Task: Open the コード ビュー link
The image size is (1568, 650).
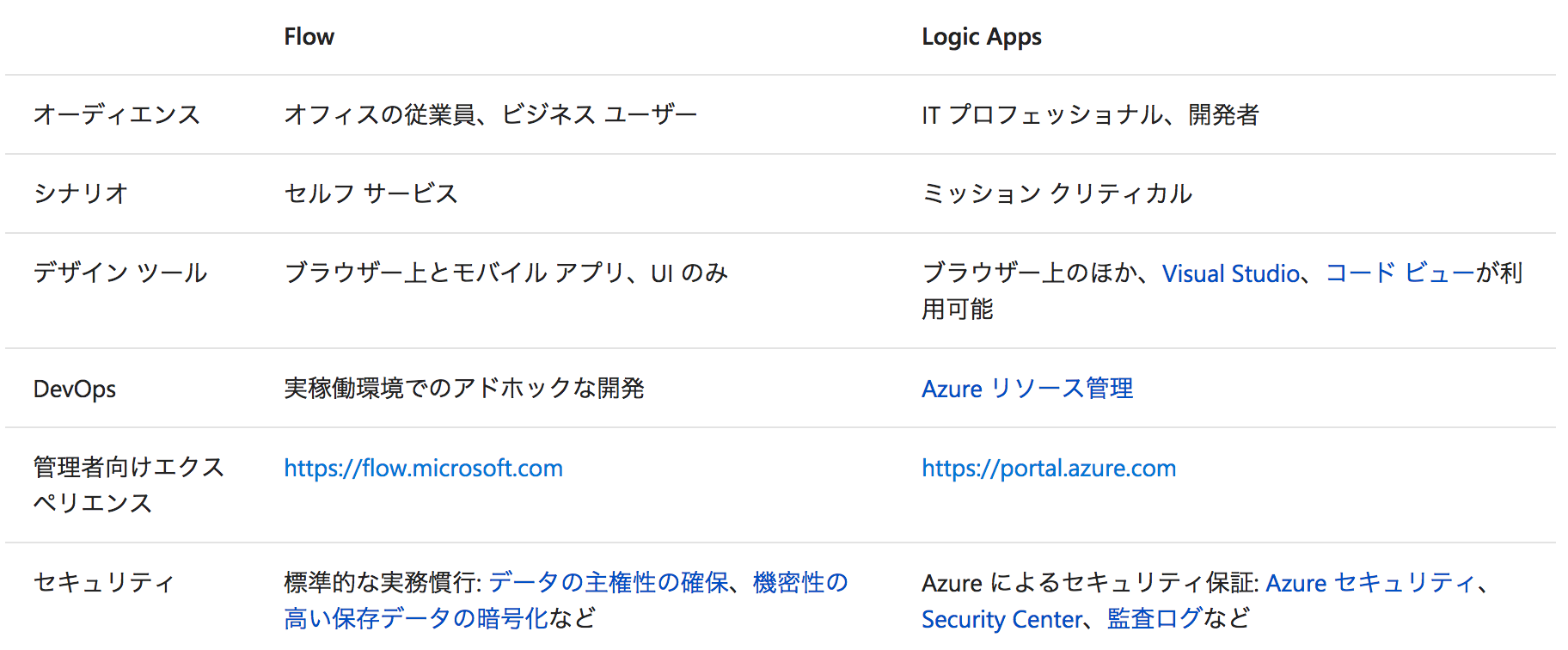Action: pos(1400,273)
